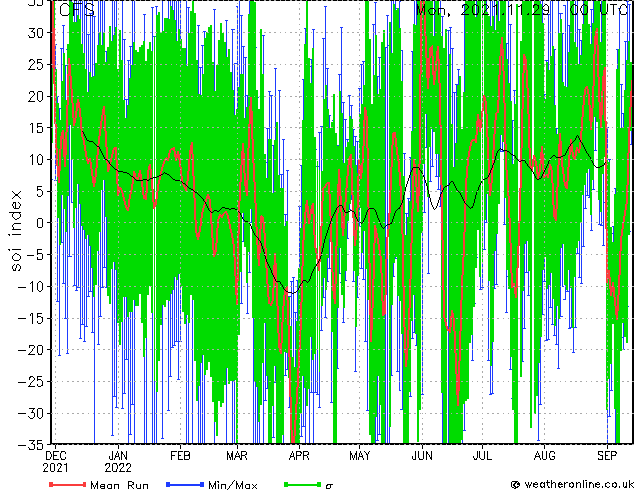Click the SEP x-axis label
634x490 pixels.
click(x=607, y=456)
